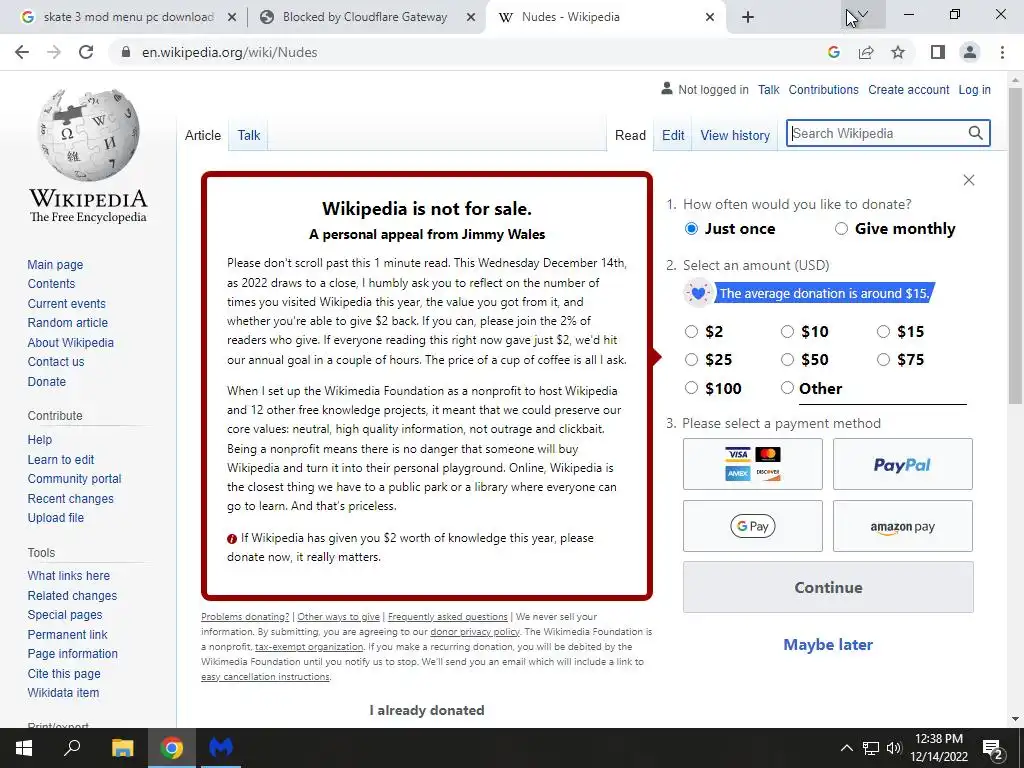The width and height of the screenshot is (1024, 768).
Task: Click the Continue button
Action: tap(828, 587)
